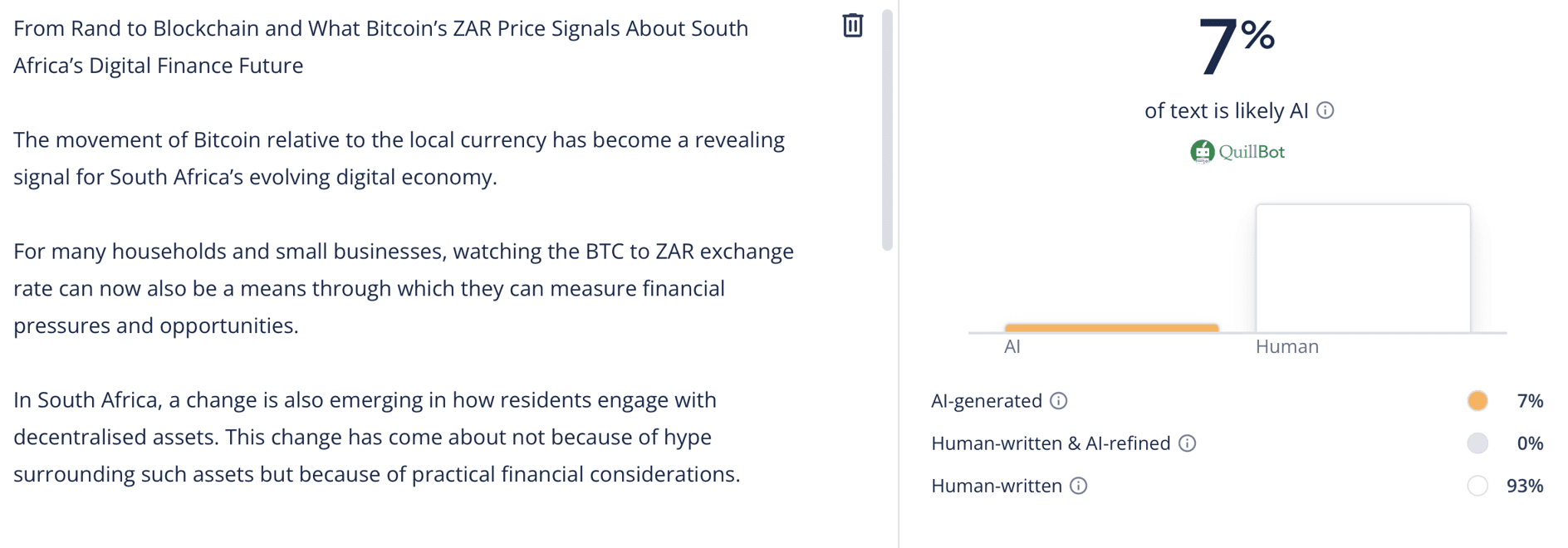Click the large 7% score heading

tap(1236, 42)
